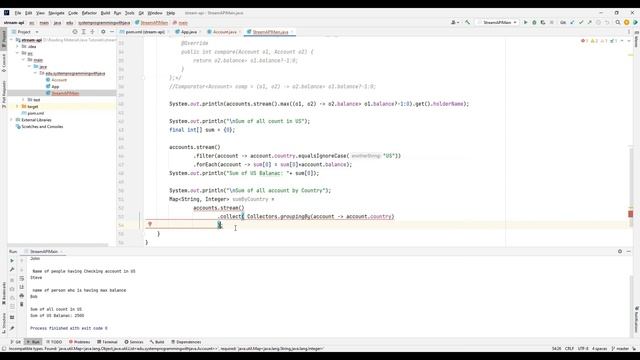Switch to Account.java editor tab

[224, 32]
